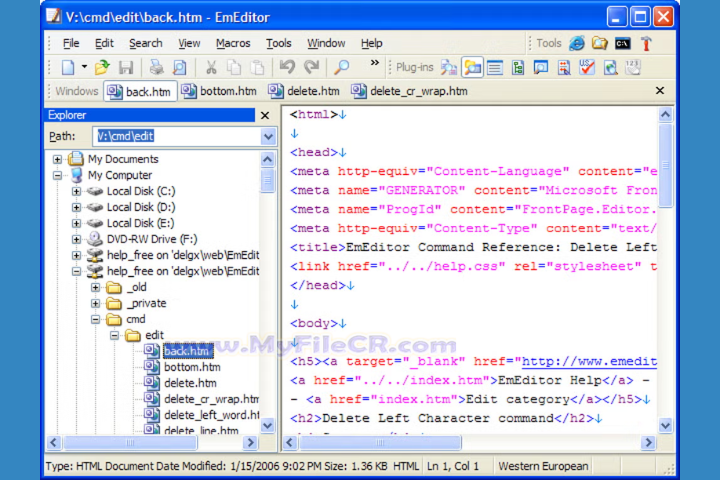Switch to the delete_cr_wrap.htm tab
Image resolution: width=720 pixels, height=480 pixels.
tap(410, 91)
